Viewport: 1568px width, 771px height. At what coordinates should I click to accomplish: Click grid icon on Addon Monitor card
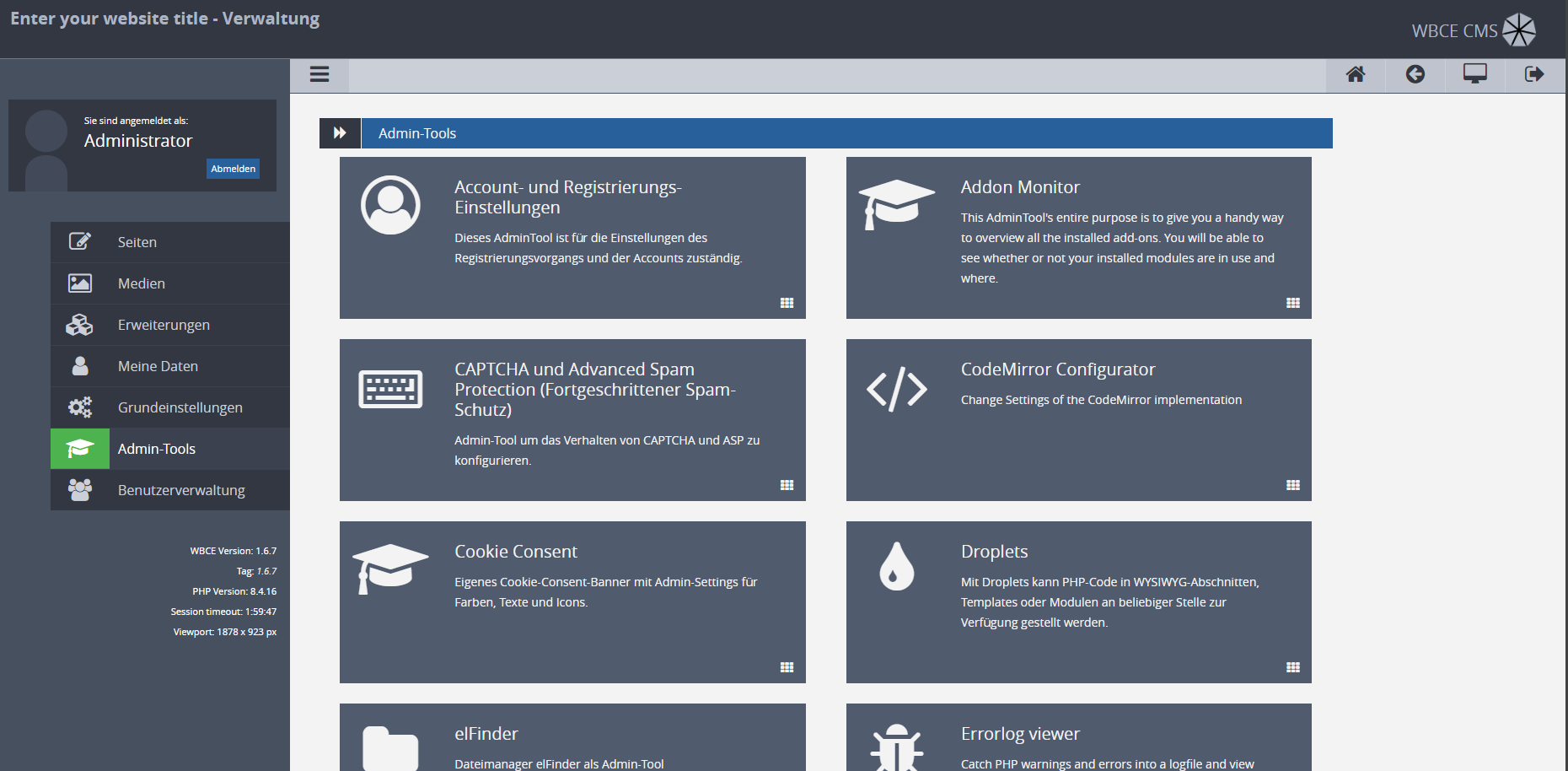pyautogui.click(x=1293, y=303)
